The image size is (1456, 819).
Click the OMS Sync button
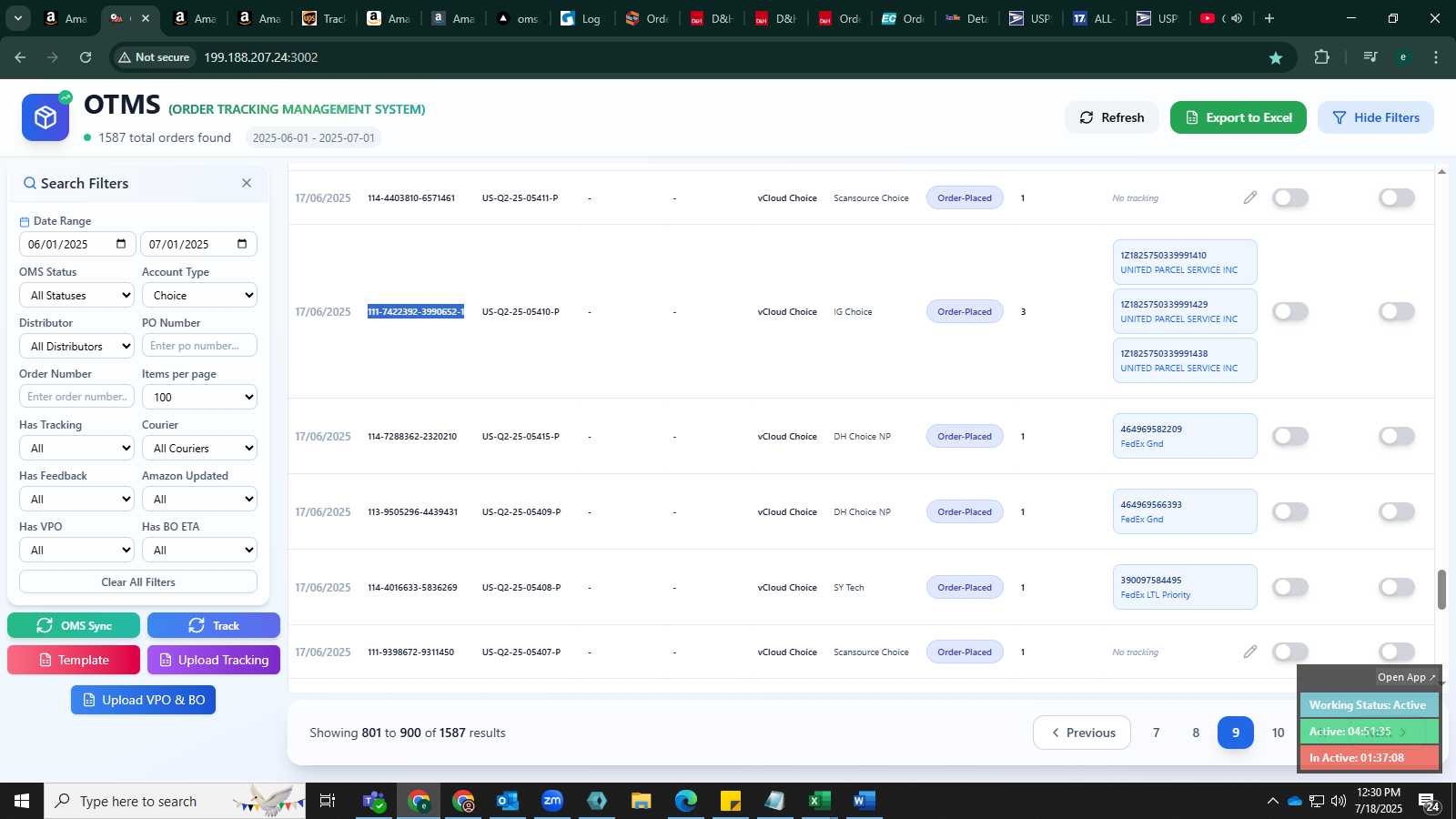coord(74,625)
